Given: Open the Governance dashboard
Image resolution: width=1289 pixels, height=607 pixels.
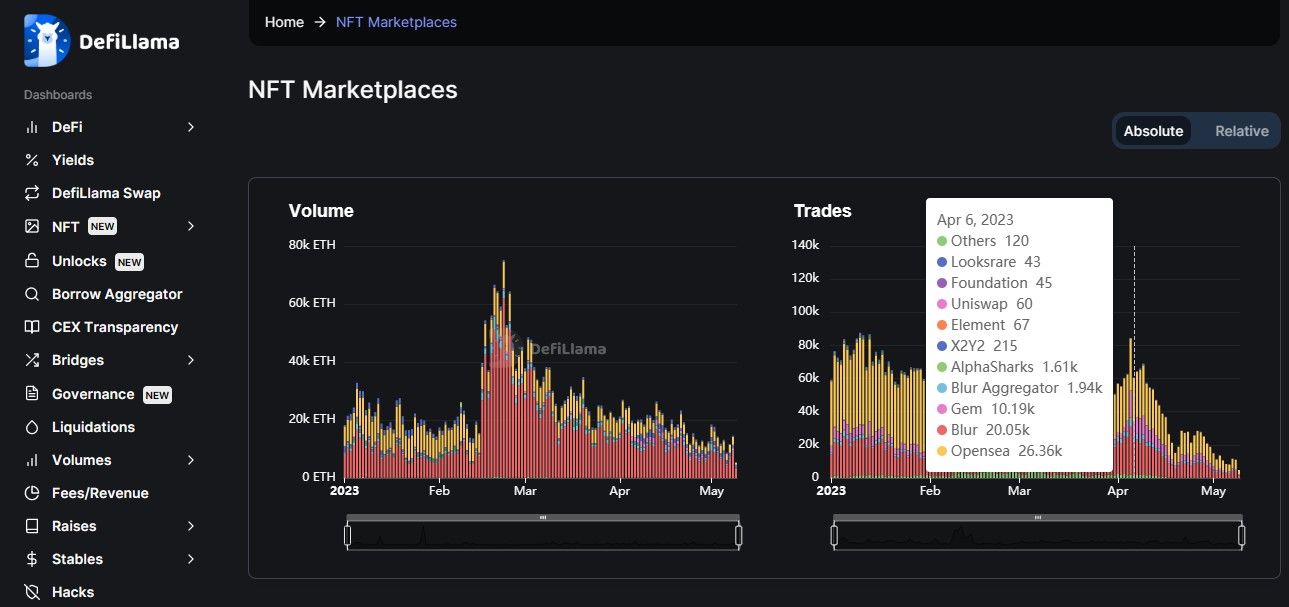Looking at the screenshot, I should click(x=93, y=394).
